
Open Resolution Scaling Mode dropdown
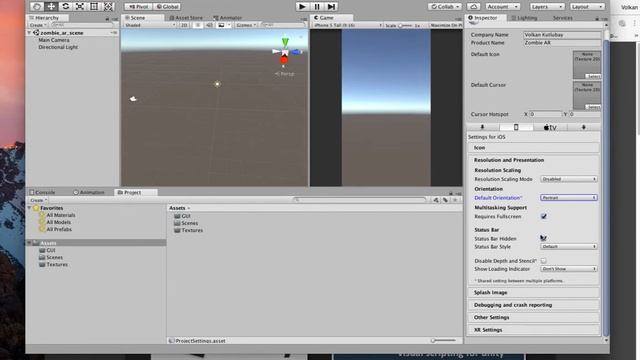pyautogui.click(x=569, y=179)
